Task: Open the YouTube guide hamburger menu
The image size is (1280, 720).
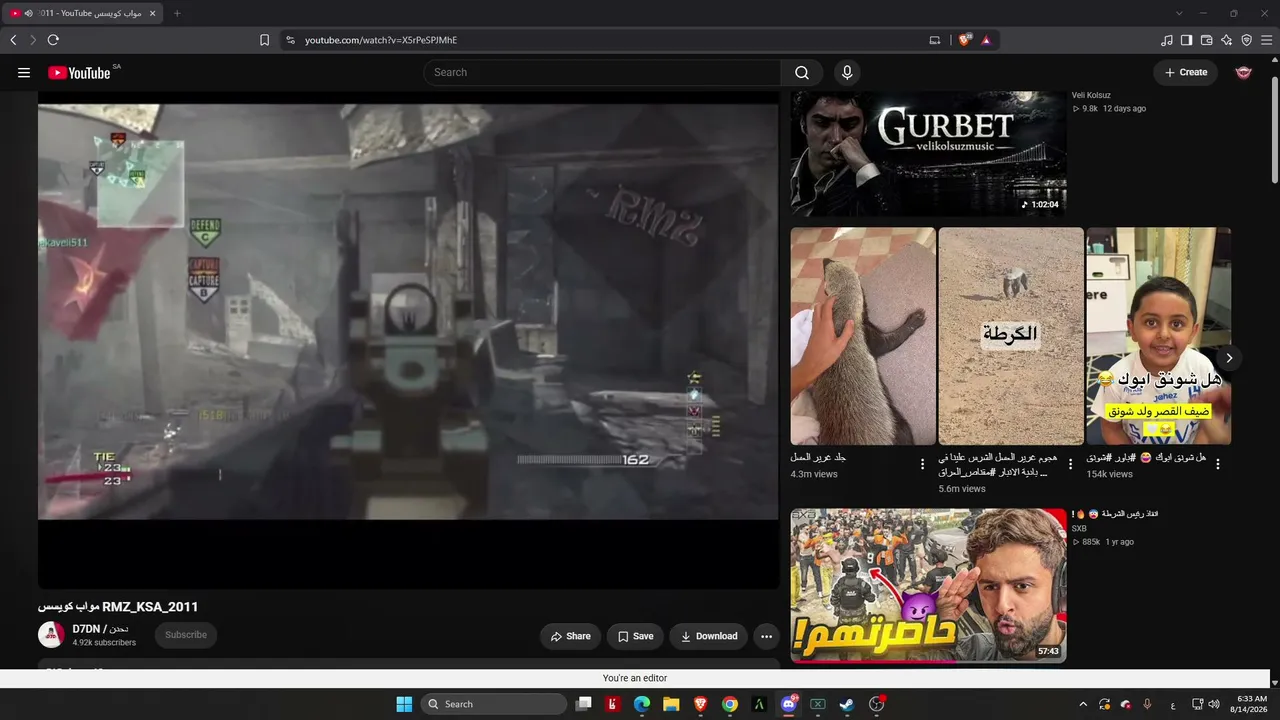Action: (24, 72)
